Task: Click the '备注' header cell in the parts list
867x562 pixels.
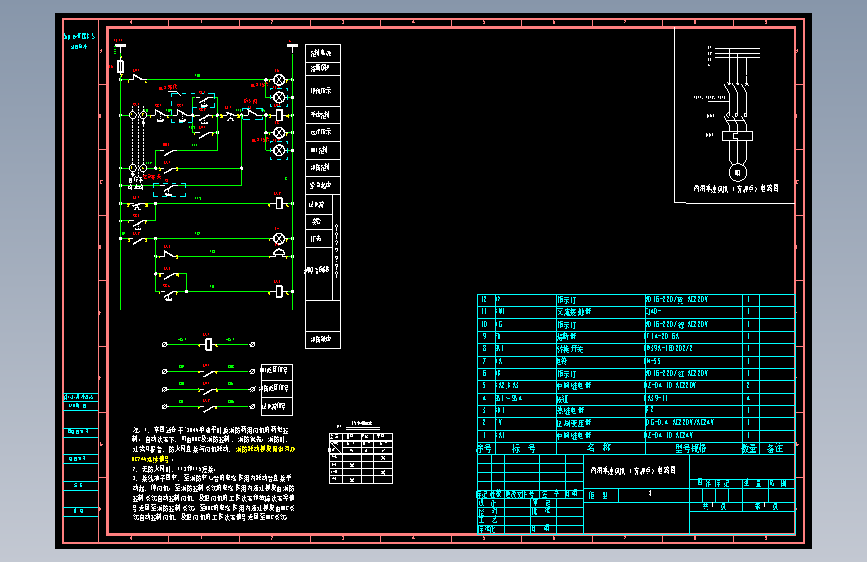Action: pyautogui.click(x=776, y=449)
